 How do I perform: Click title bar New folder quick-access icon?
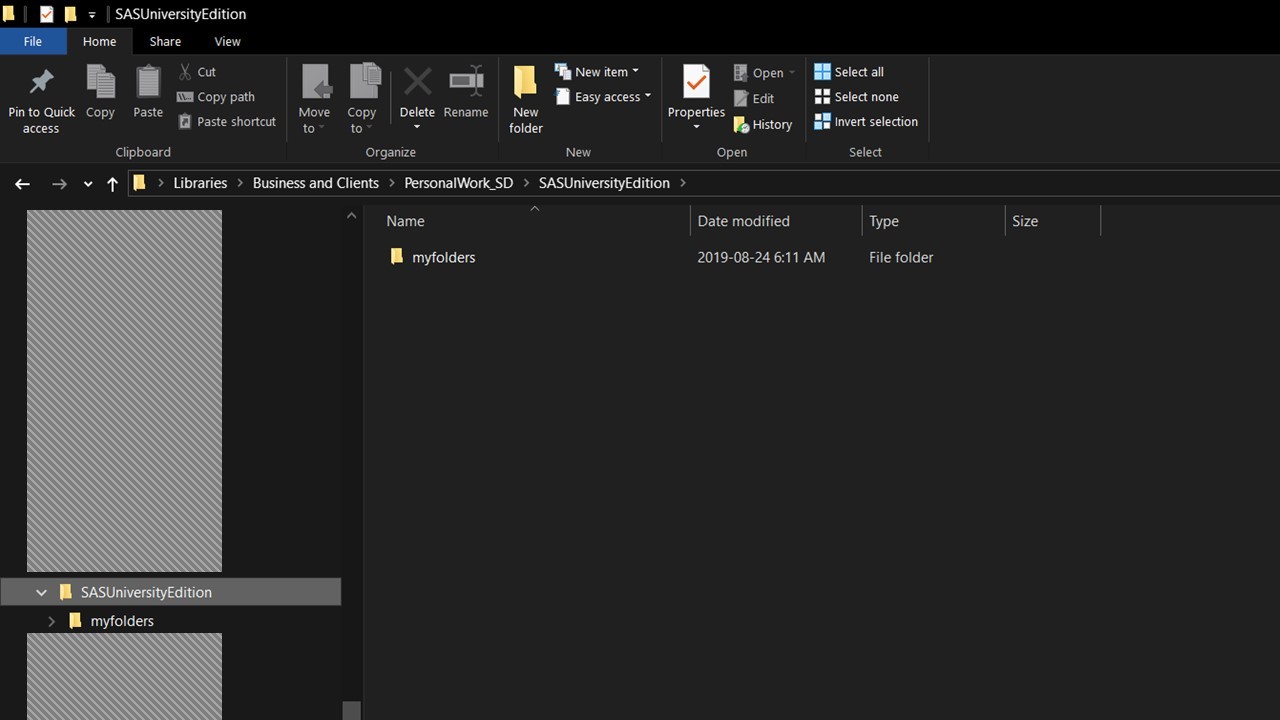[x=70, y=14]
